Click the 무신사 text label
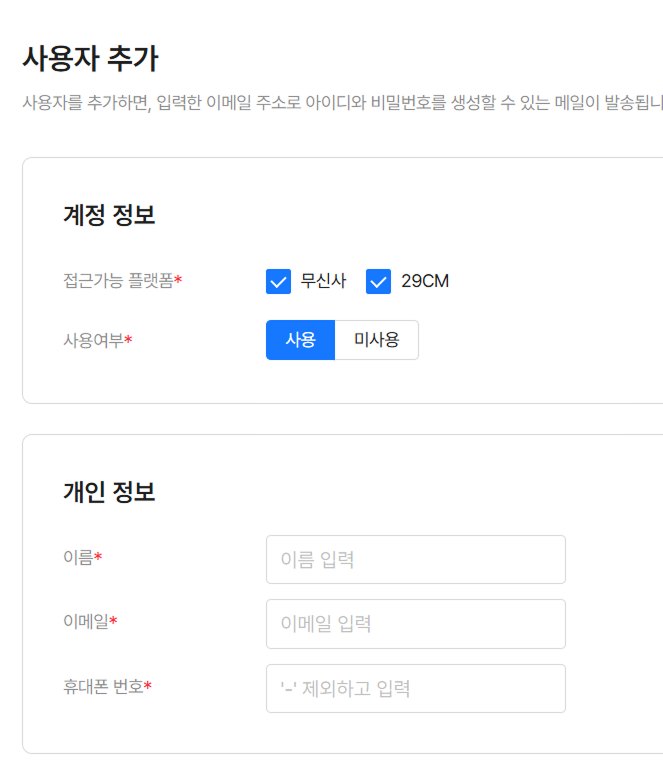 323,281
